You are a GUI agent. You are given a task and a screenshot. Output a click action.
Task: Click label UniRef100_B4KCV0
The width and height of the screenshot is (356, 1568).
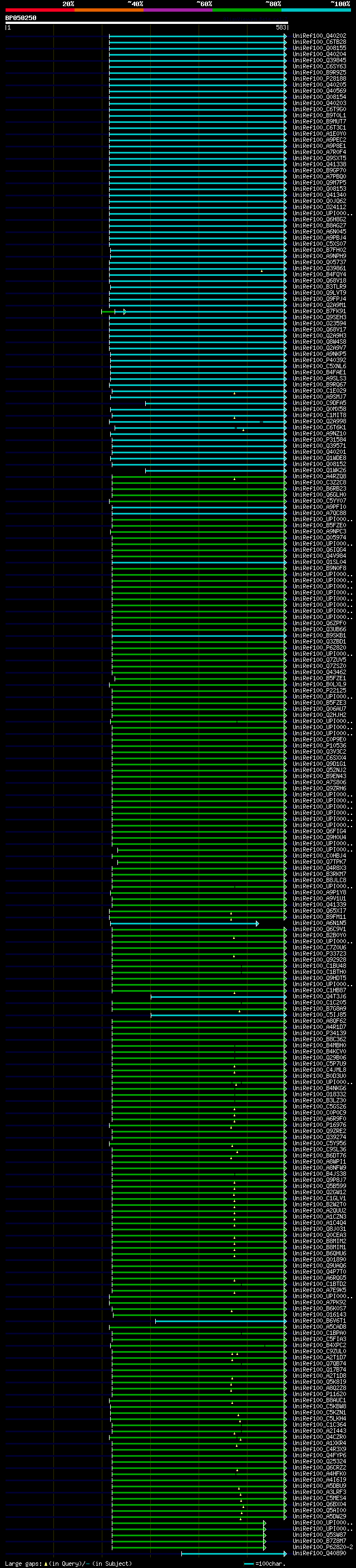(x=319, y=1052)
